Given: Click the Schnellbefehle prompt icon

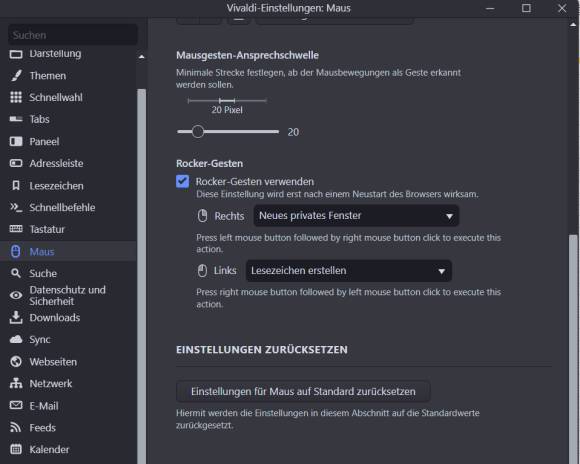Looking at the screenshot, I should (x=16, y=207).
